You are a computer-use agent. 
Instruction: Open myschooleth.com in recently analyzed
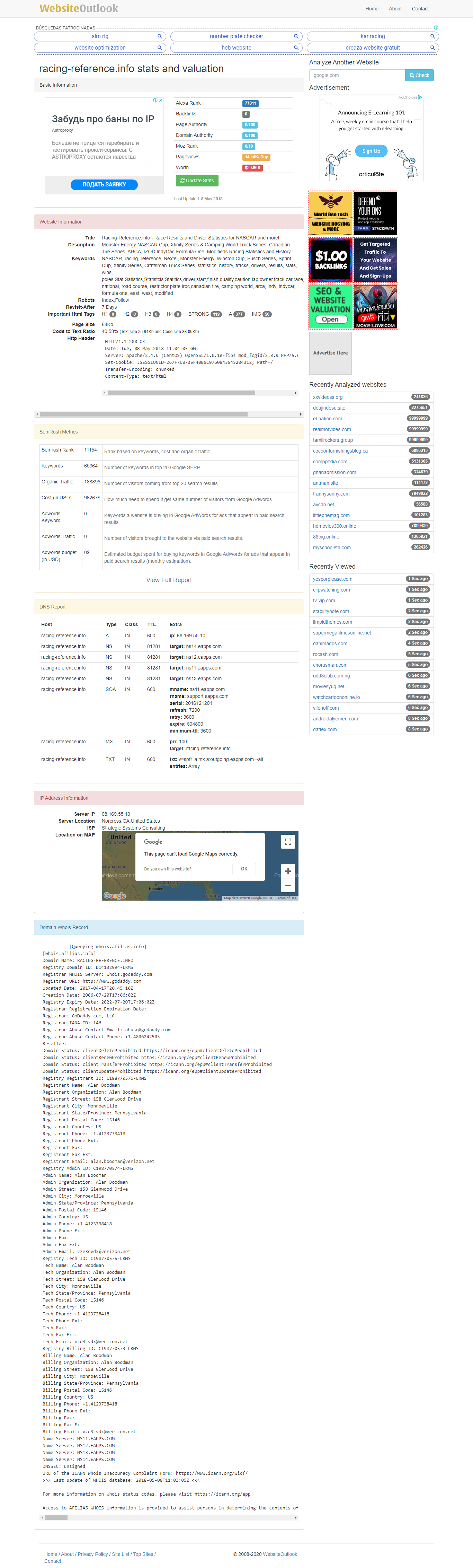tap(332, 548)
